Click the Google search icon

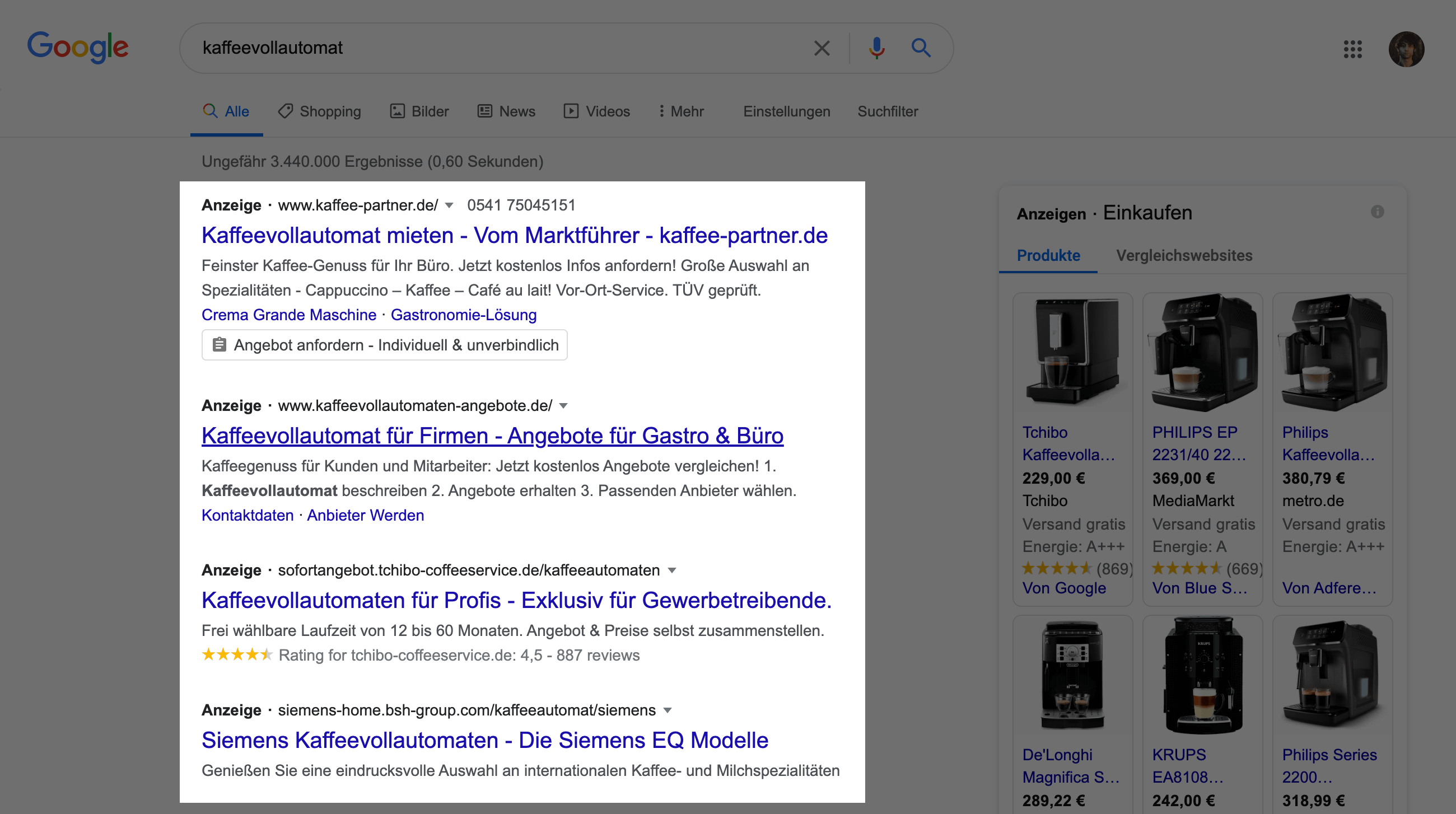[x=920, y=46]
